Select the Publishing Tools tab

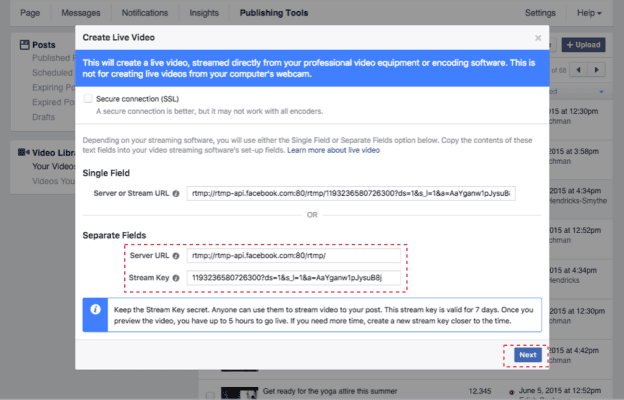274,13
